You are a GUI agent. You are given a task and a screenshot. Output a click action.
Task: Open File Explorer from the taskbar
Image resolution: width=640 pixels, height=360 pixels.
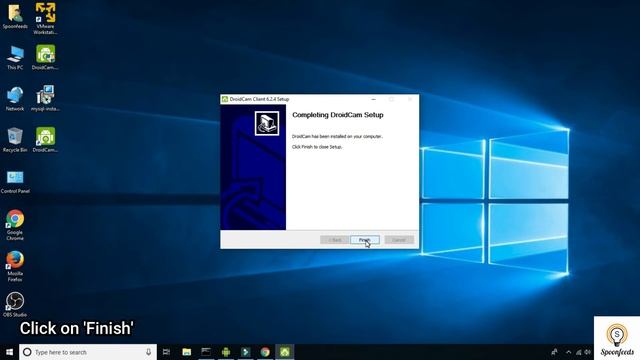187,352
